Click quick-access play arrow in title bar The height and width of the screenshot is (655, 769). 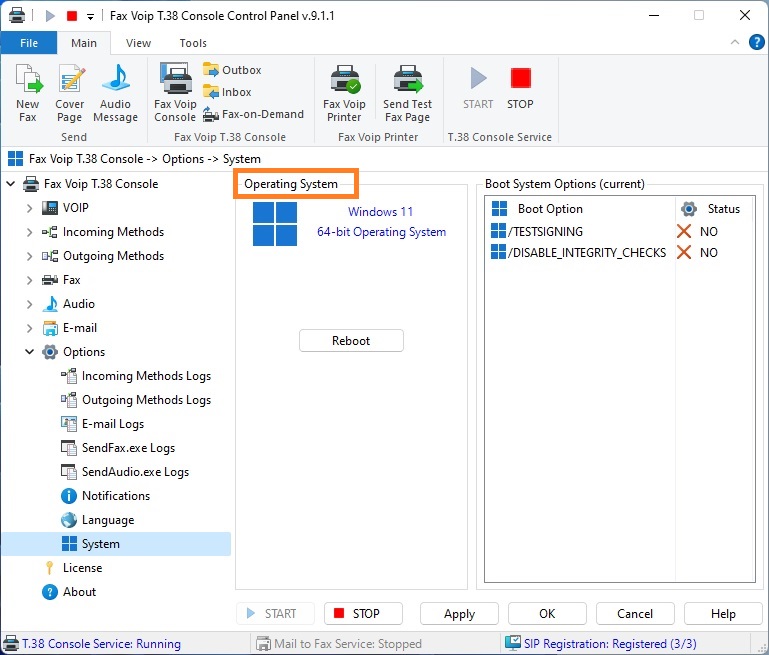click(50, 16)
